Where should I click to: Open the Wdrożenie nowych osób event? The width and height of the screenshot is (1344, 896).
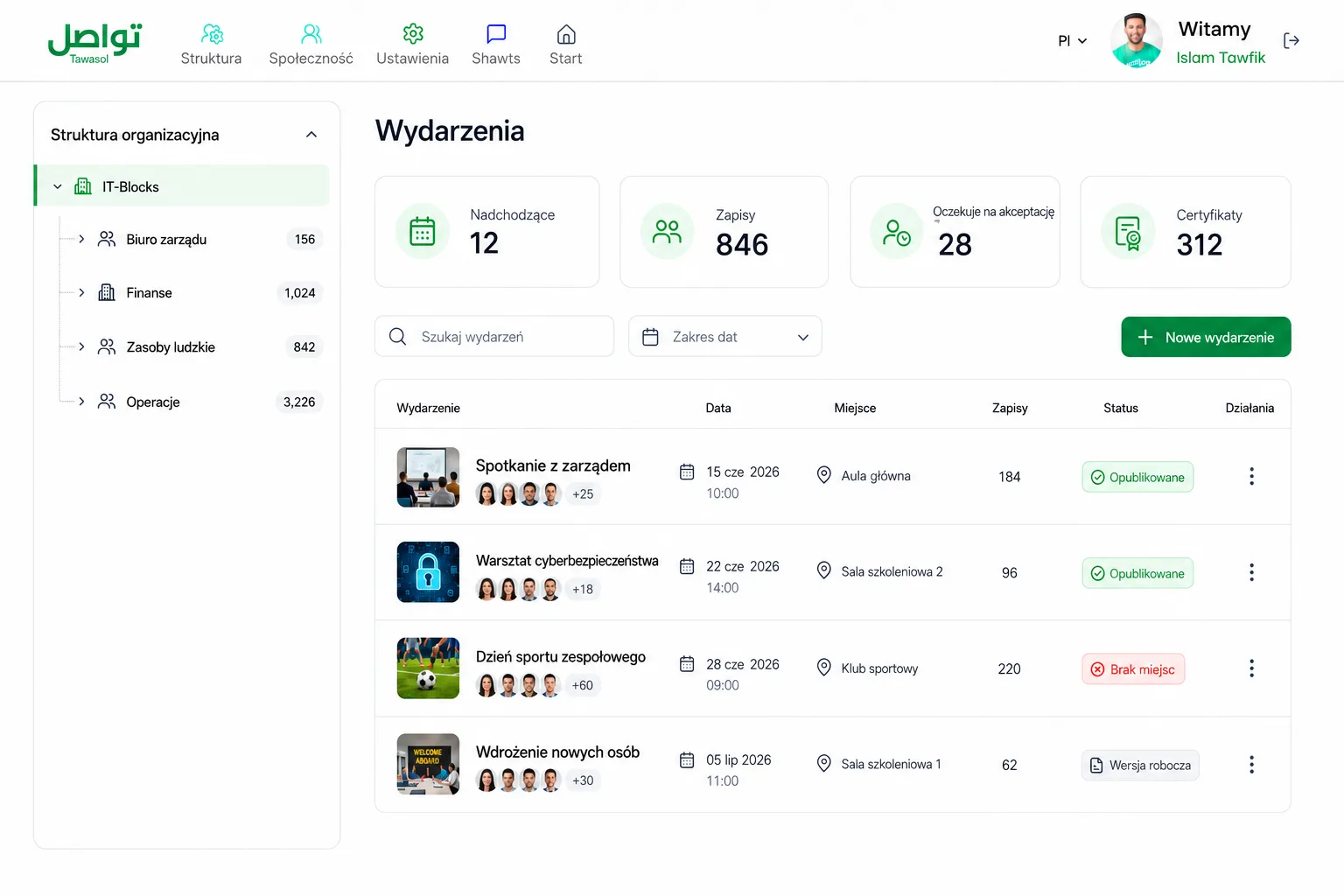(557, 752)
